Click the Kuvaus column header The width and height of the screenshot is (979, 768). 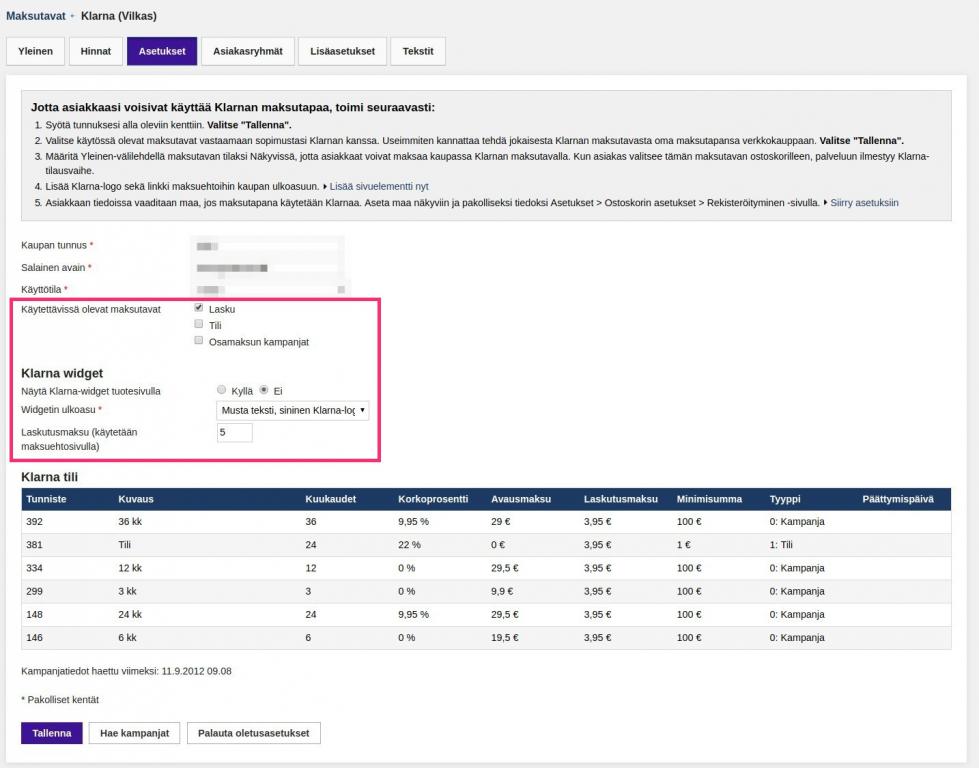(x=136, y=500)
